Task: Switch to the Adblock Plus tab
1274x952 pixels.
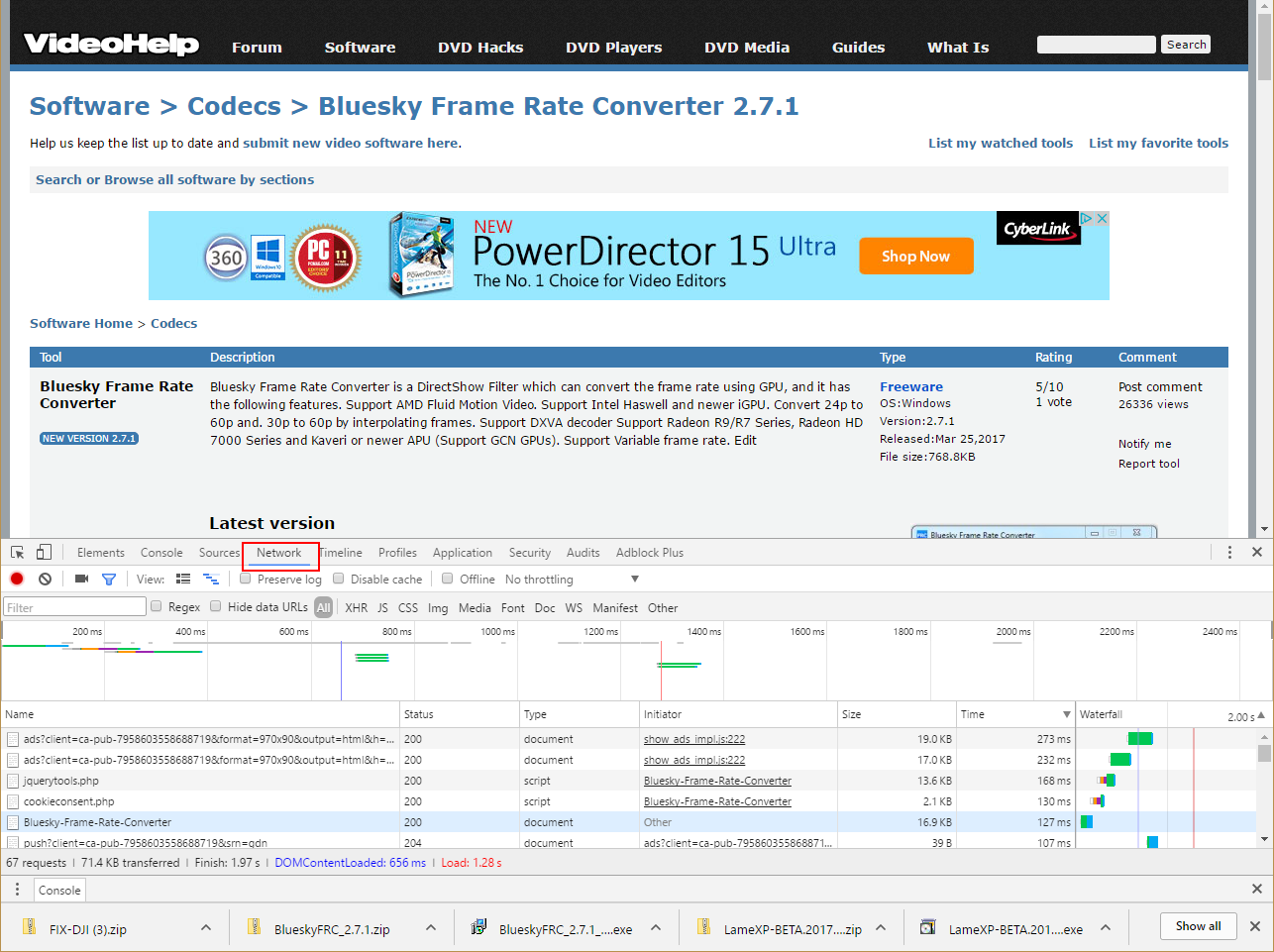Action: (x=650, y=553)
